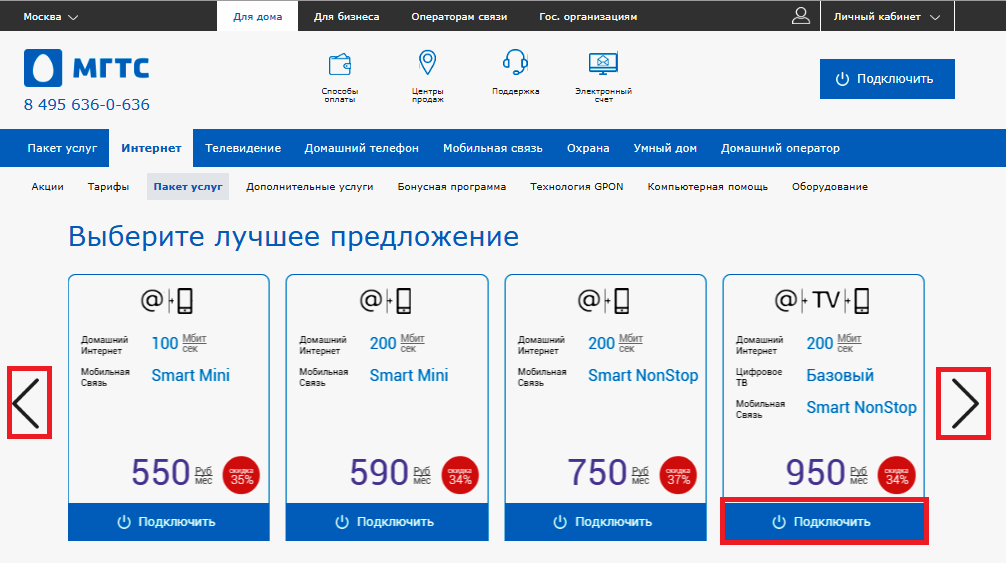The height and width of the screenshot is (563, 1006).
Task: Click the Цифровое ТВ label
Action: pos(759,377)
